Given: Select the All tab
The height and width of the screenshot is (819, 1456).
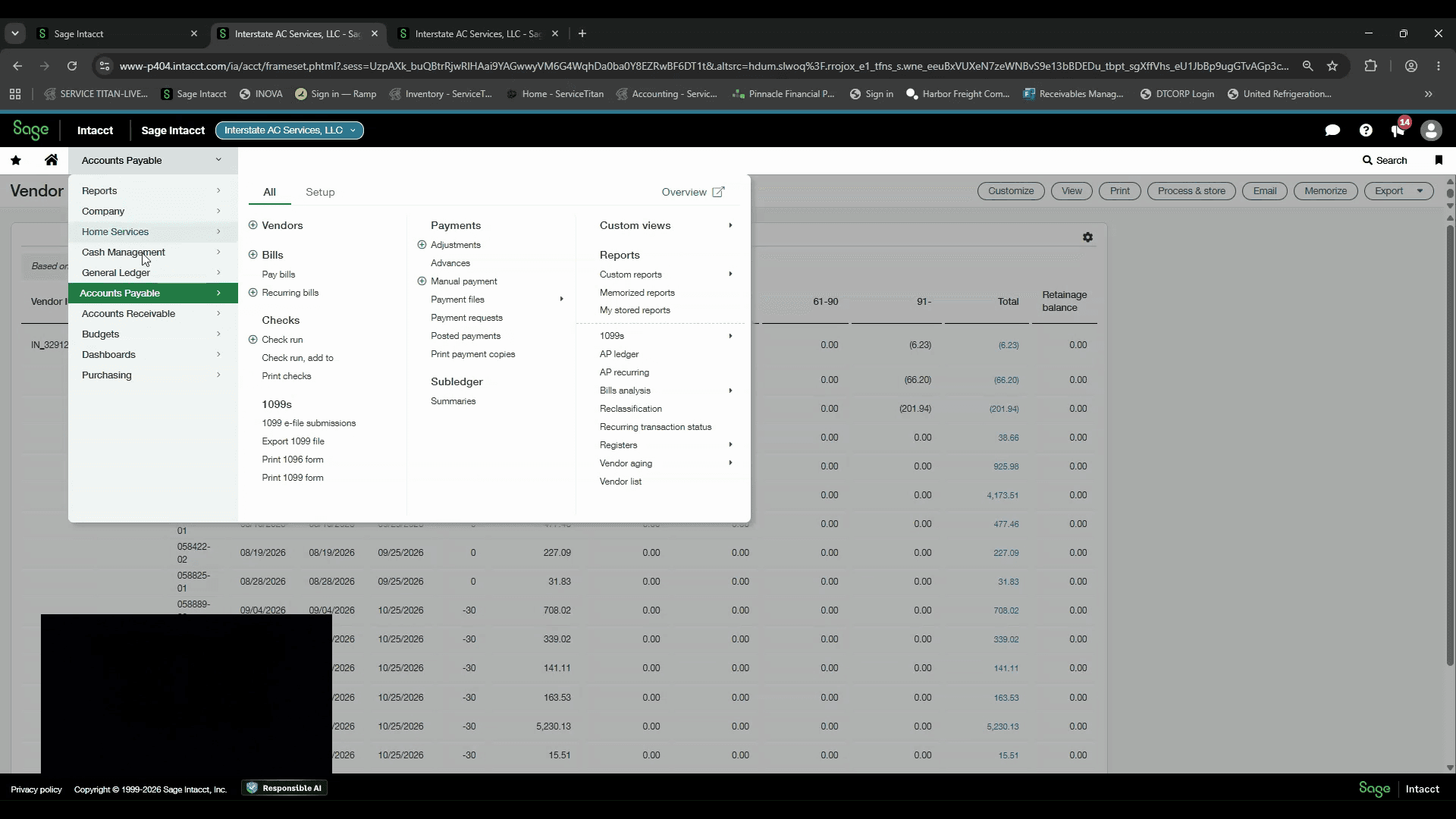Looking at the screenshot, I should (x=269, y=192).
